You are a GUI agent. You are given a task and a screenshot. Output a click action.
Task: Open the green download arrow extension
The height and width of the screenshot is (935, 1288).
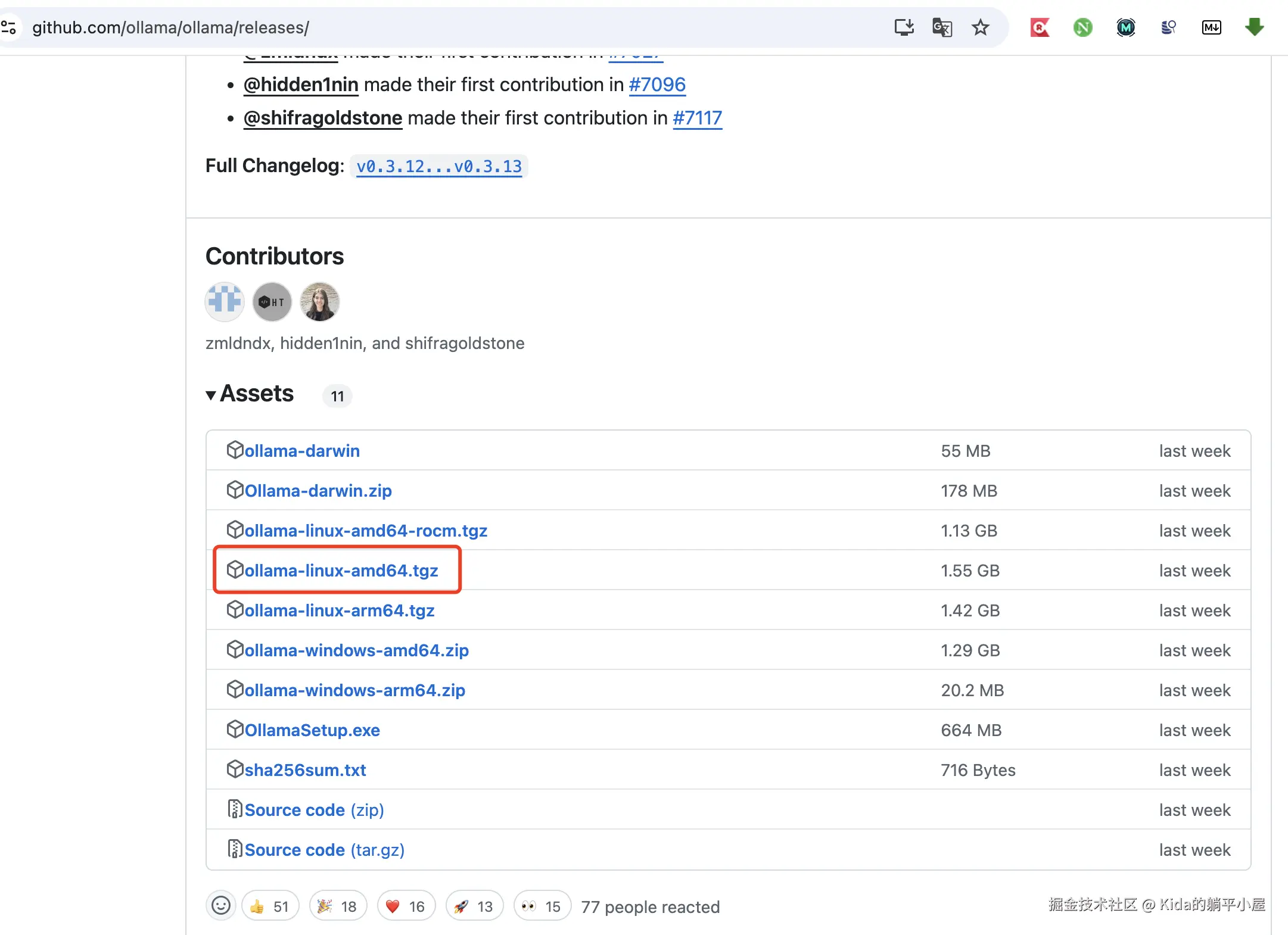pos(1254,27)
